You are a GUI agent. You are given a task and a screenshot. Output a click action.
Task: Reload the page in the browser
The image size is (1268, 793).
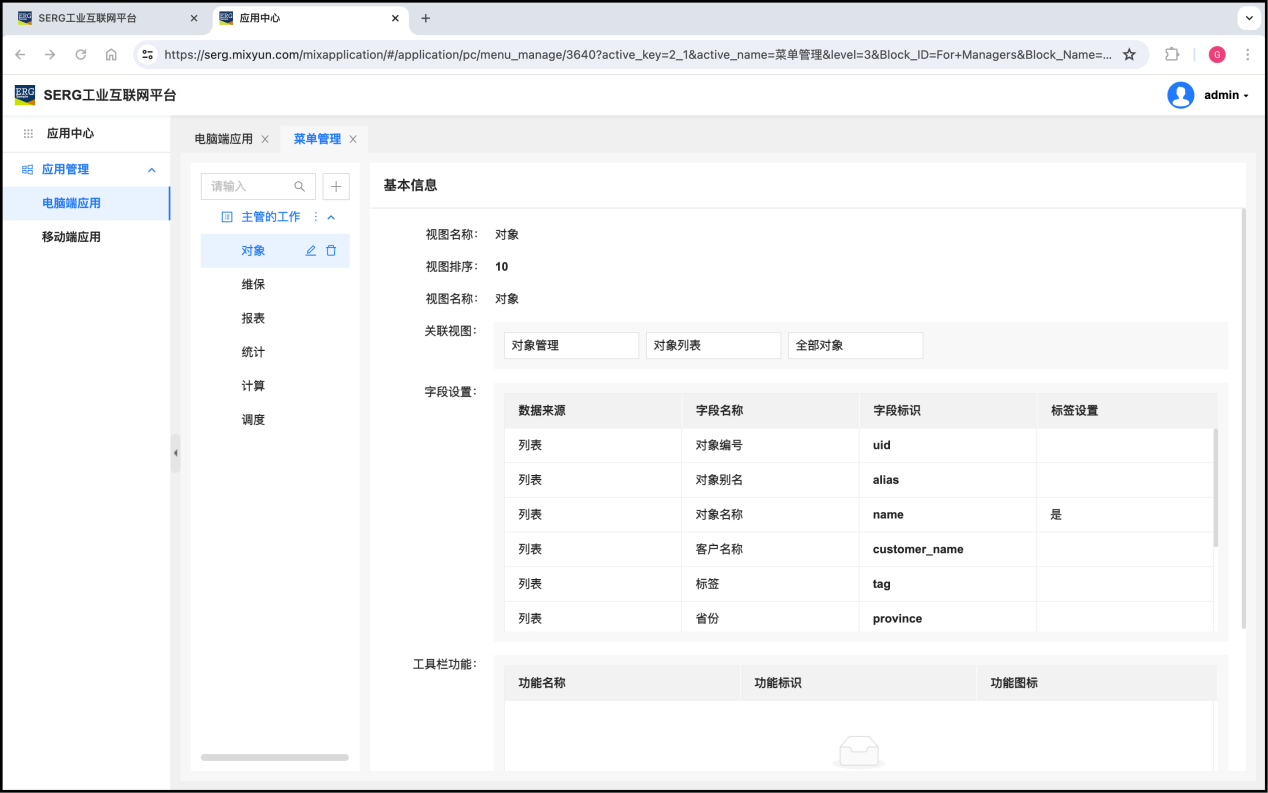pos(81,55)
